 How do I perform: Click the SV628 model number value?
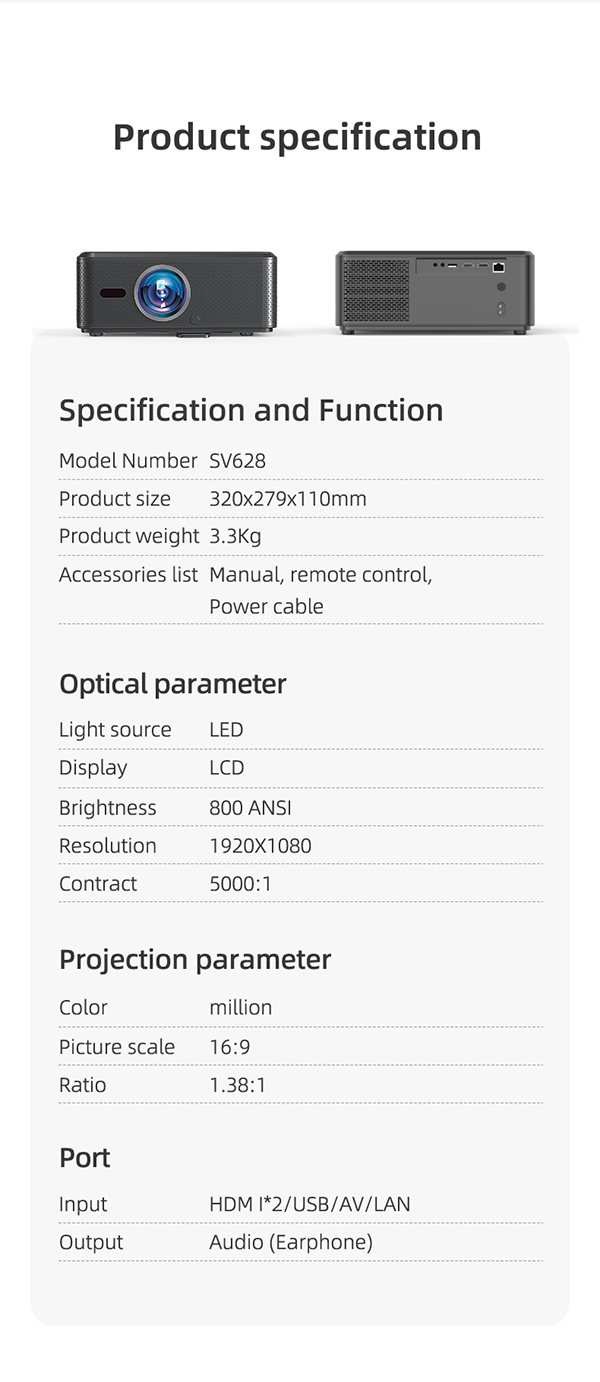coord(237,461)
